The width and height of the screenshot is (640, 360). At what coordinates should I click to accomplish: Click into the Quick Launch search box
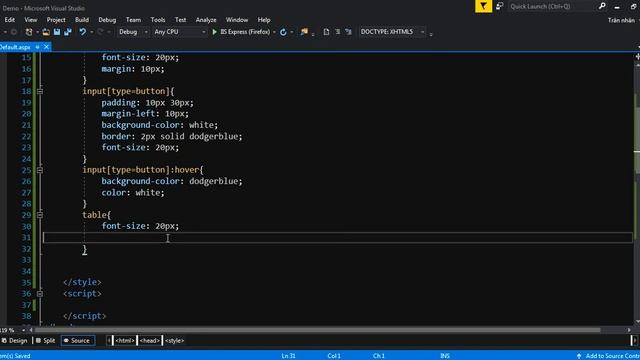click(x=552, y=7)
